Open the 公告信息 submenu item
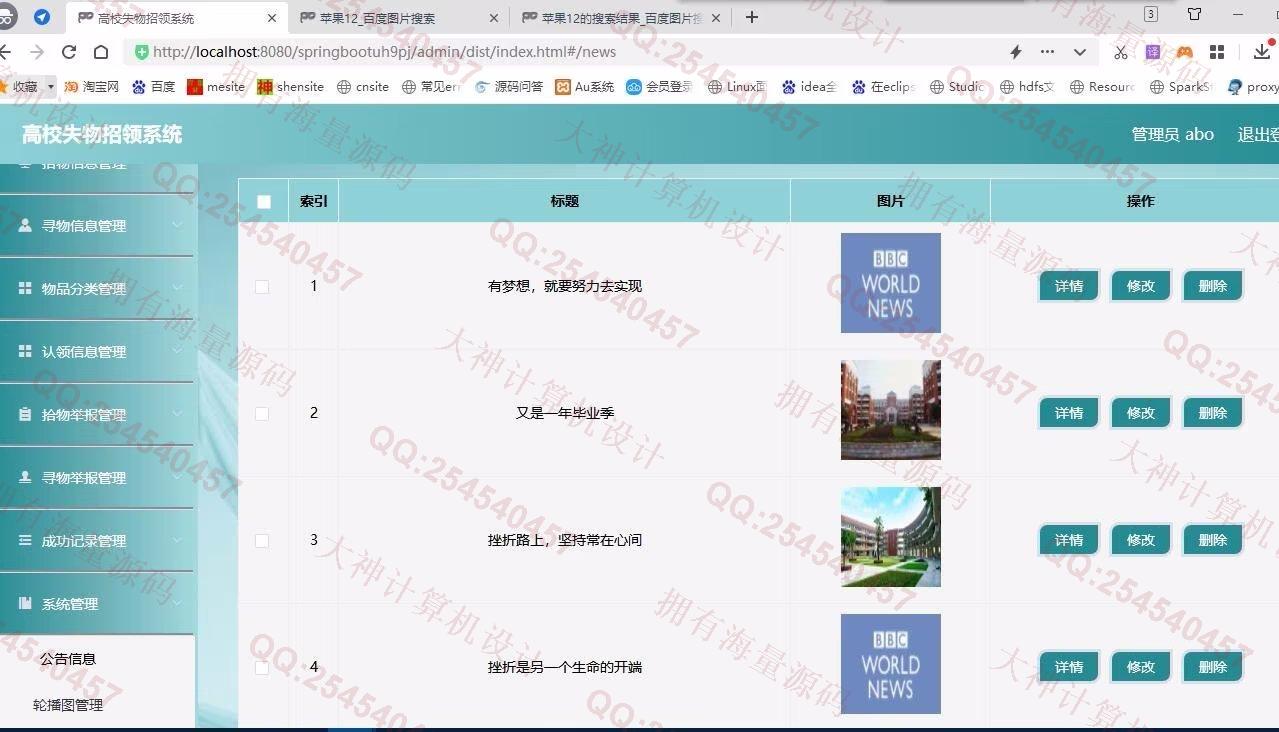The width and height of the screenshot is (1279, 732). (x=68, y=659)
